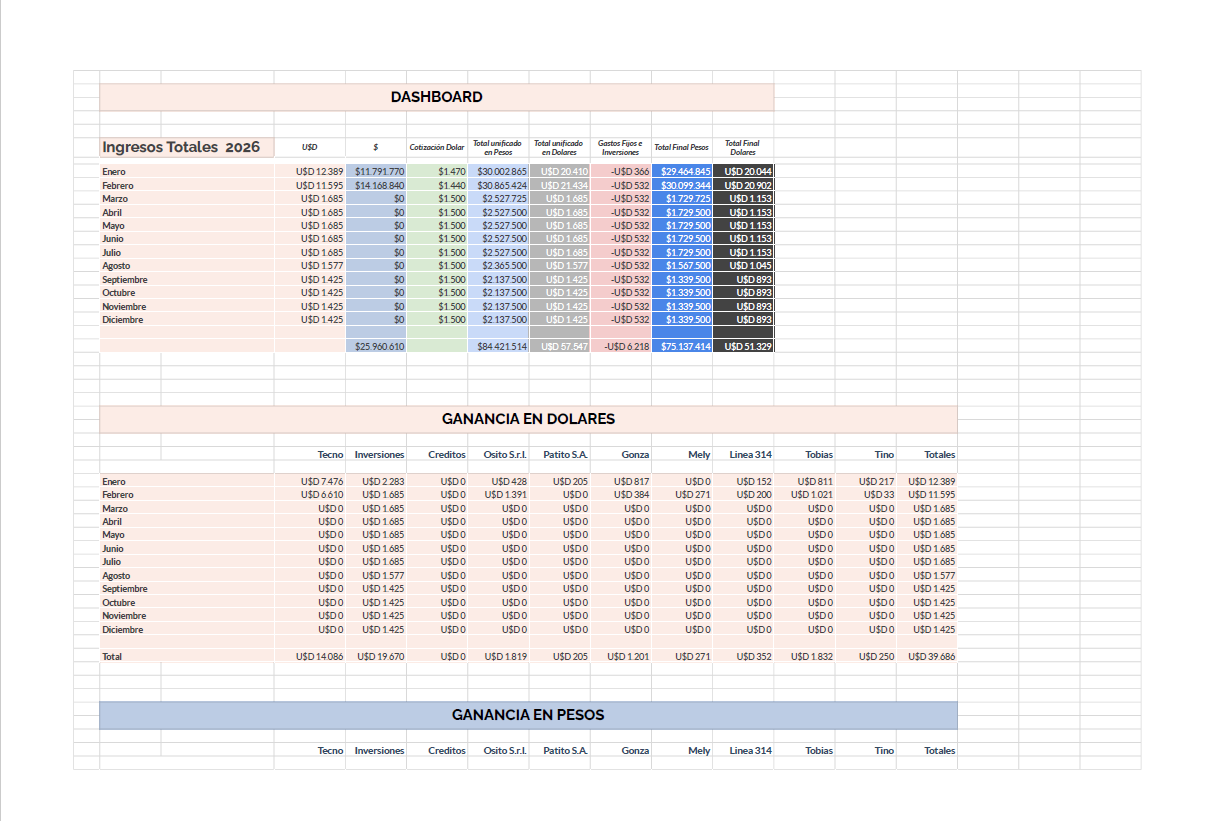The image size is (1211, 821).
Task: Click the Osito S.r.l. column header
Action: coord(502,454)
